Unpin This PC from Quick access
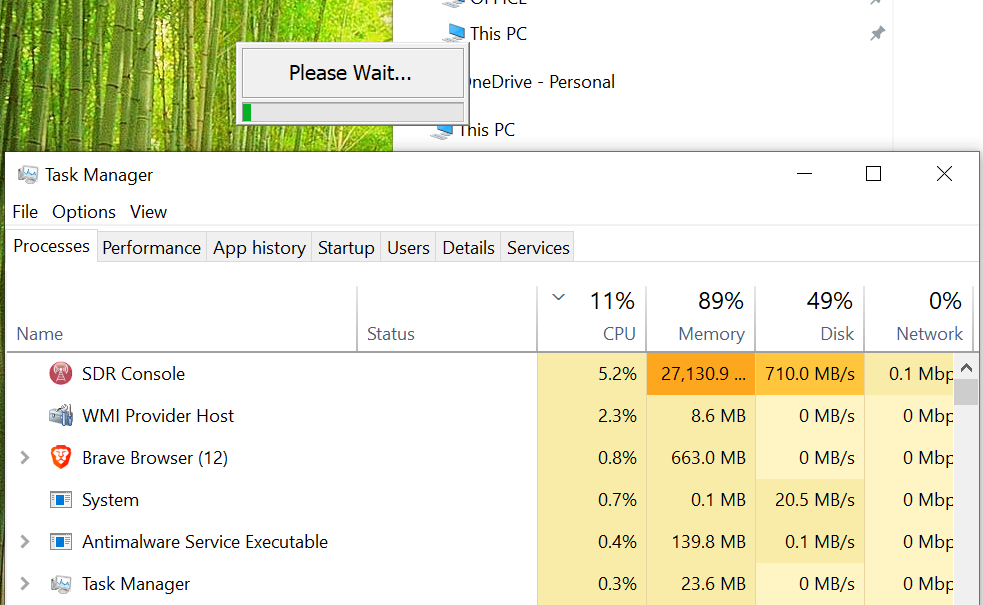Viewport: 983px width, 605px height. click(877, 33)
